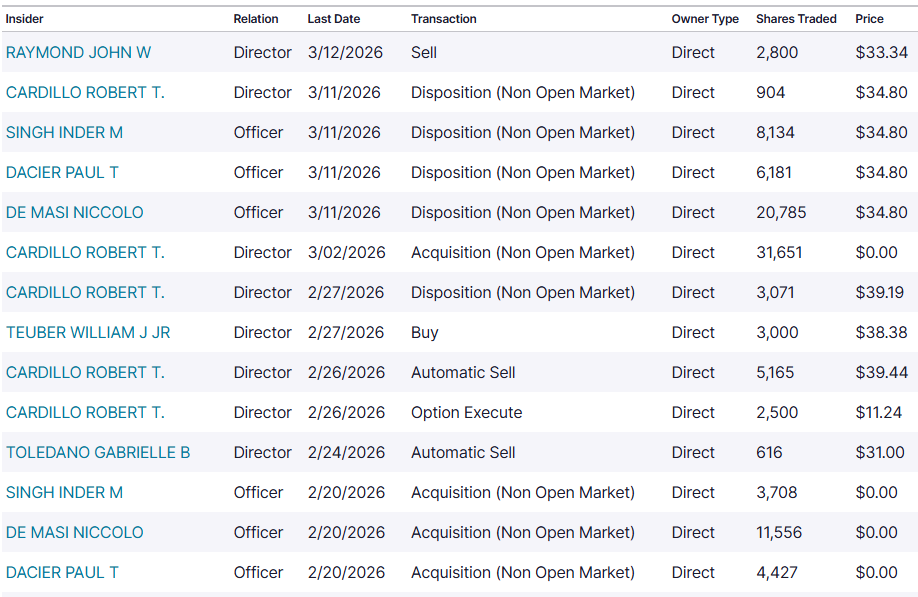Click the Price column header
918x597 pixels.
tap(869, 19)
